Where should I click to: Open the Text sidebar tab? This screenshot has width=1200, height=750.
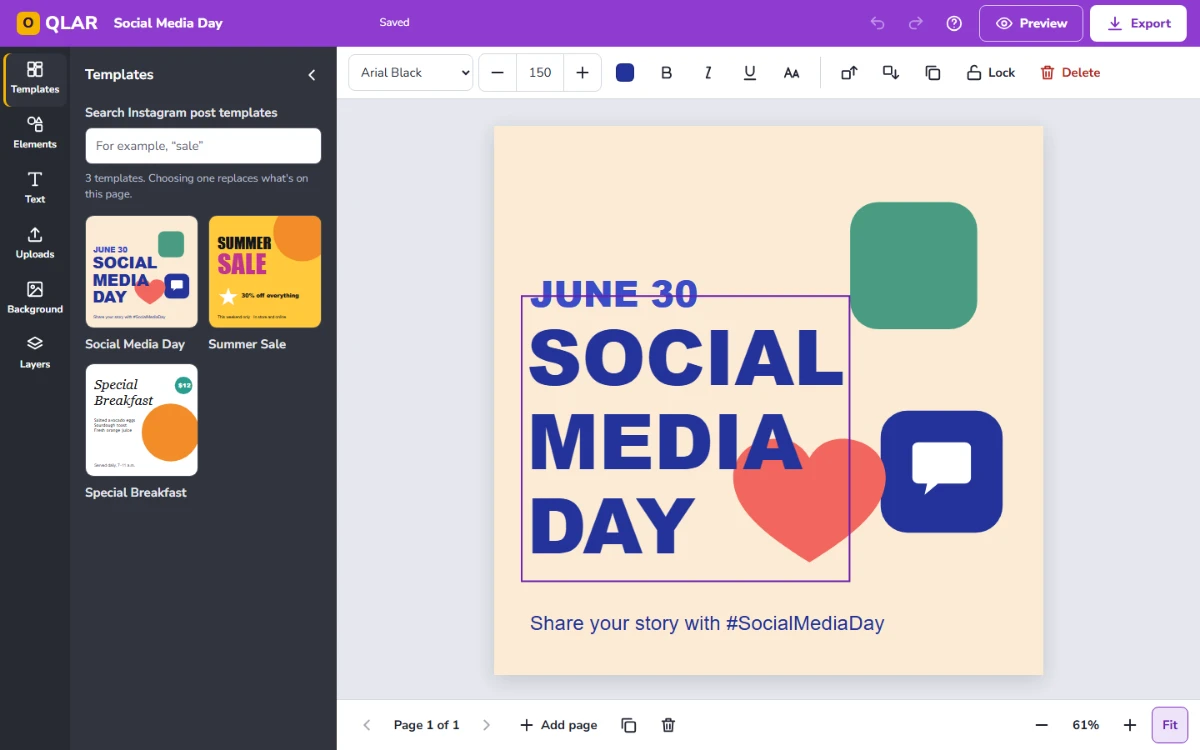[x=35, y=189]
